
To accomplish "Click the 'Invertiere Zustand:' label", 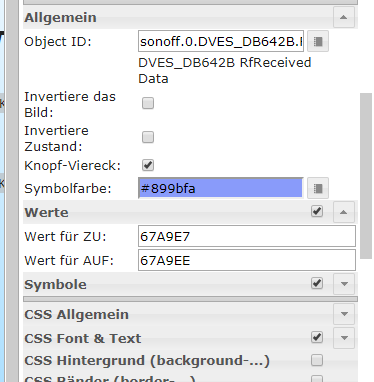I will tap(56, 138).
